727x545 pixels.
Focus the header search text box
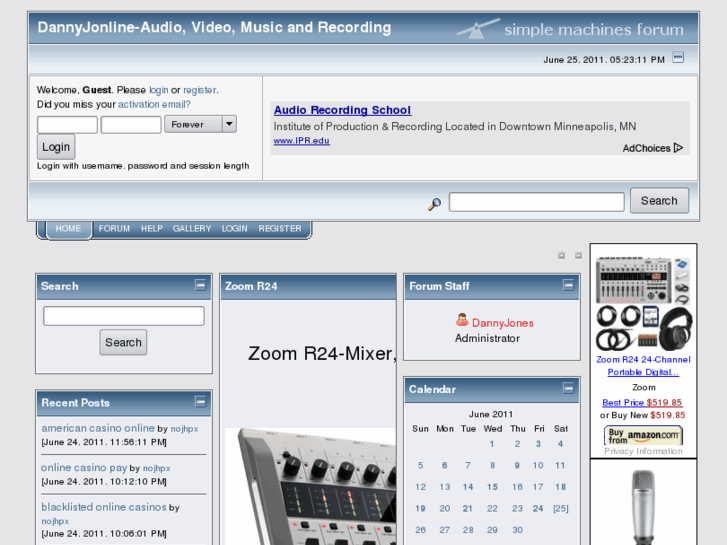[x=536, y=202]
